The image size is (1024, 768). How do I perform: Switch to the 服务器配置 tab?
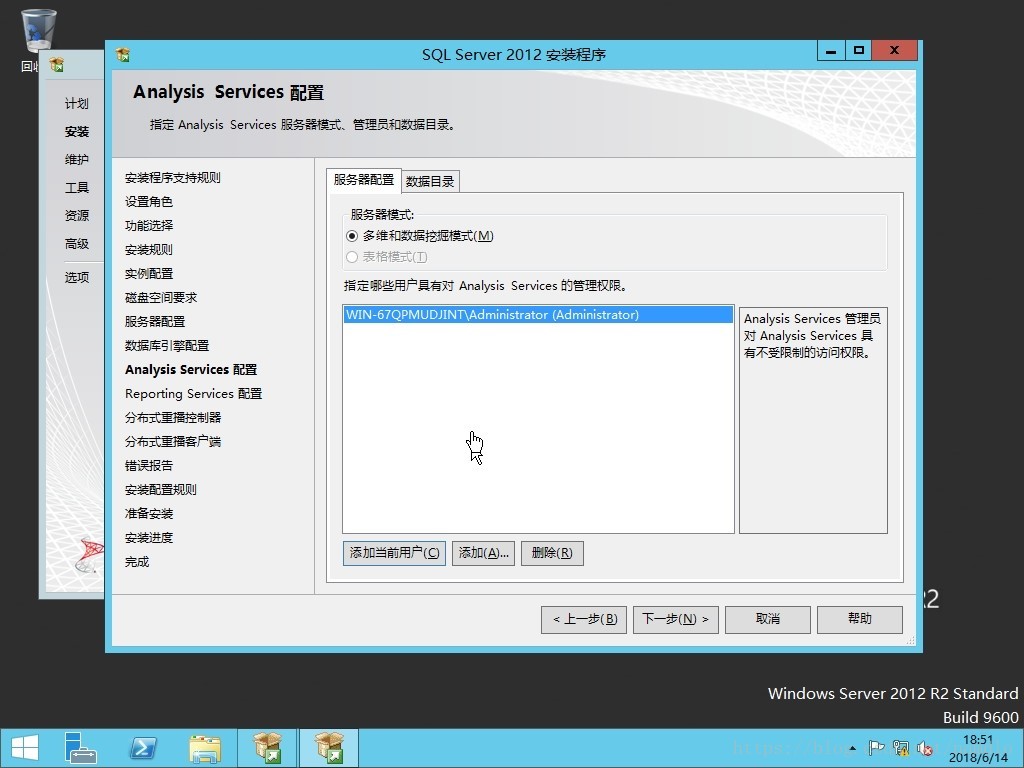[364, 180]
